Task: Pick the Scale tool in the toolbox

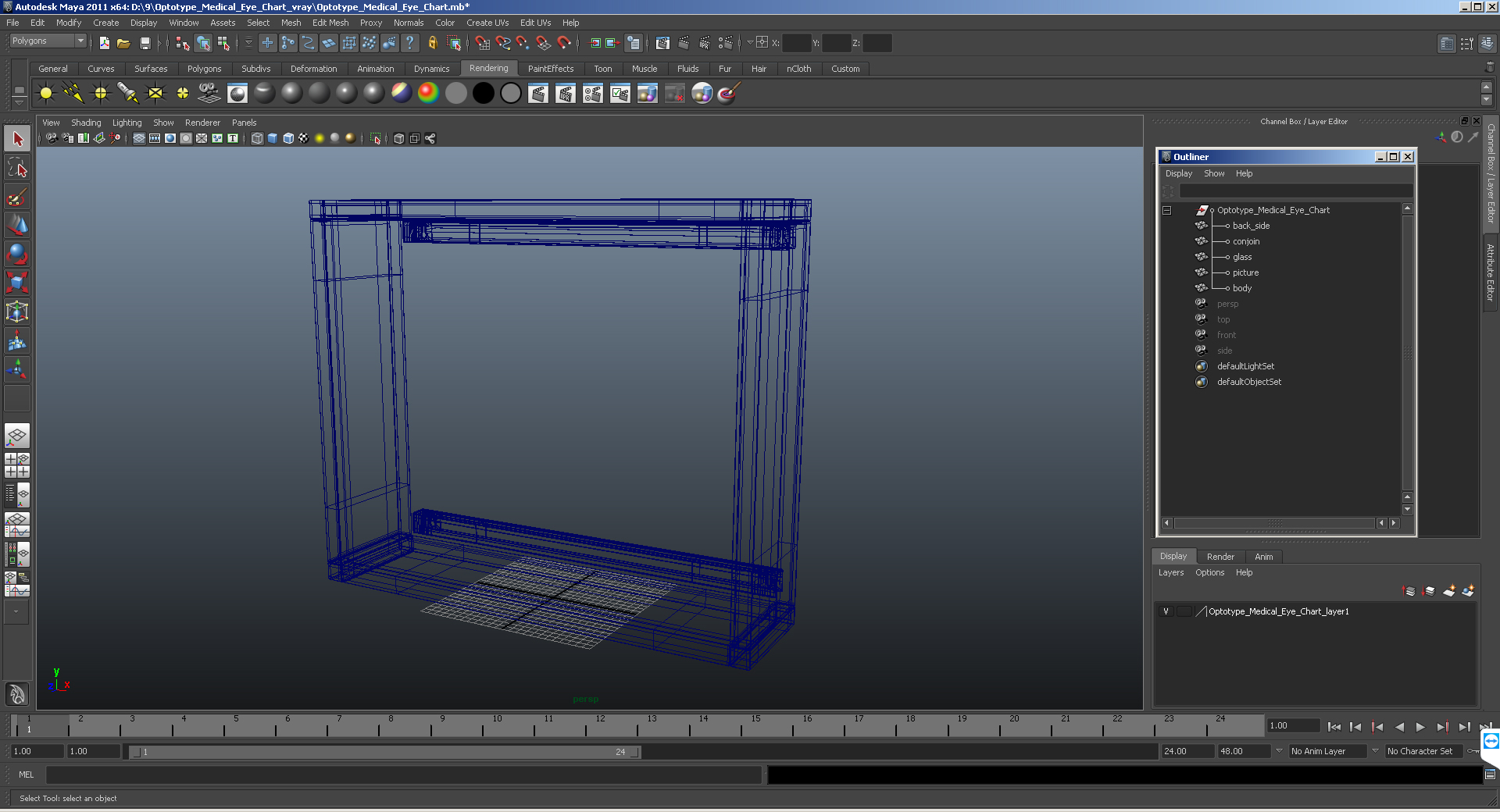Action: 17,282
